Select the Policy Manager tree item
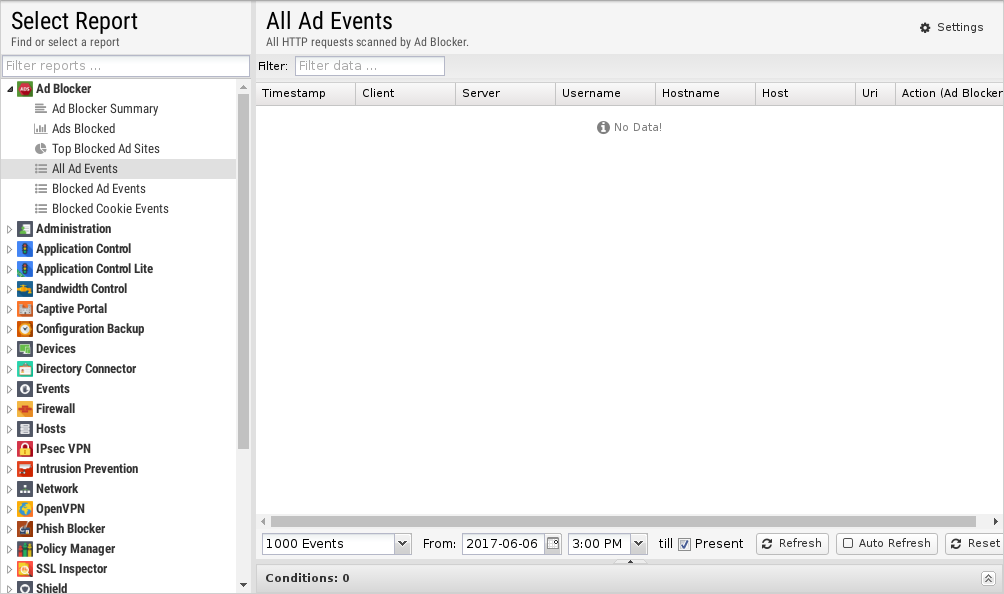Viewport: 1004px width, 594px height. point(76,549)
